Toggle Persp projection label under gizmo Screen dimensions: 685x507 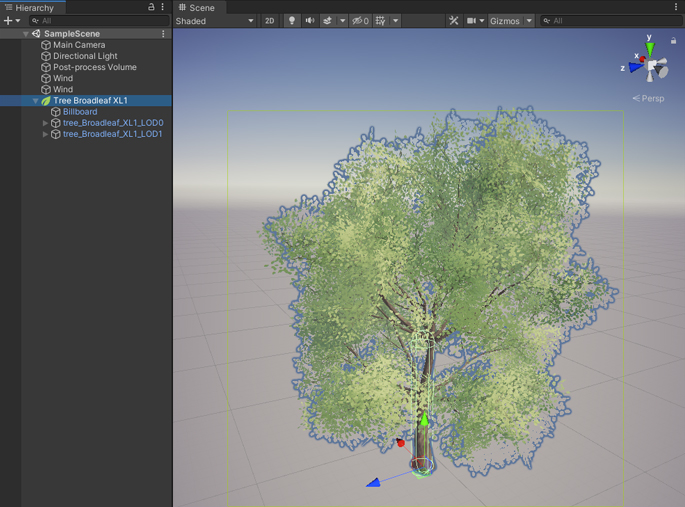650,98
